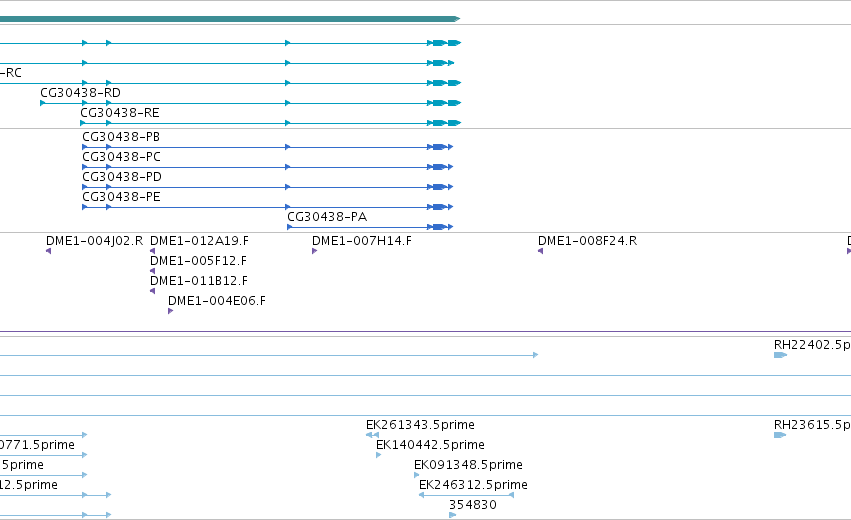
Task: Click the thick teal gene bar at top
Action: pyautogui.click(x=230, y=19)
